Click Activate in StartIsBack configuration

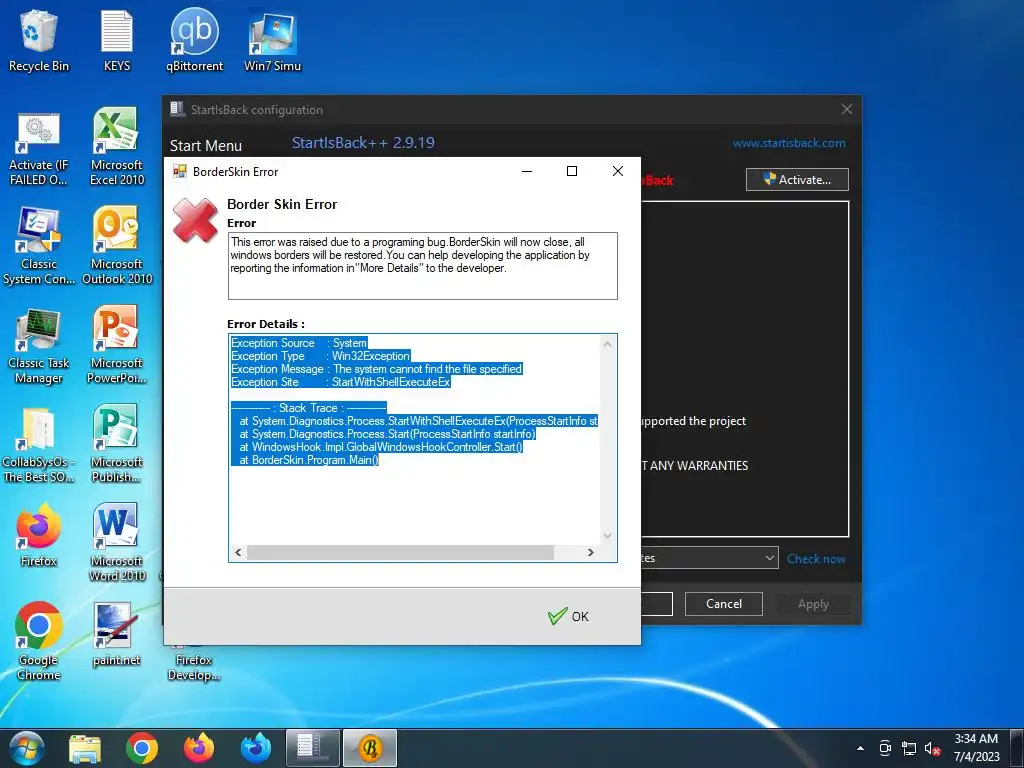(797, 180)
